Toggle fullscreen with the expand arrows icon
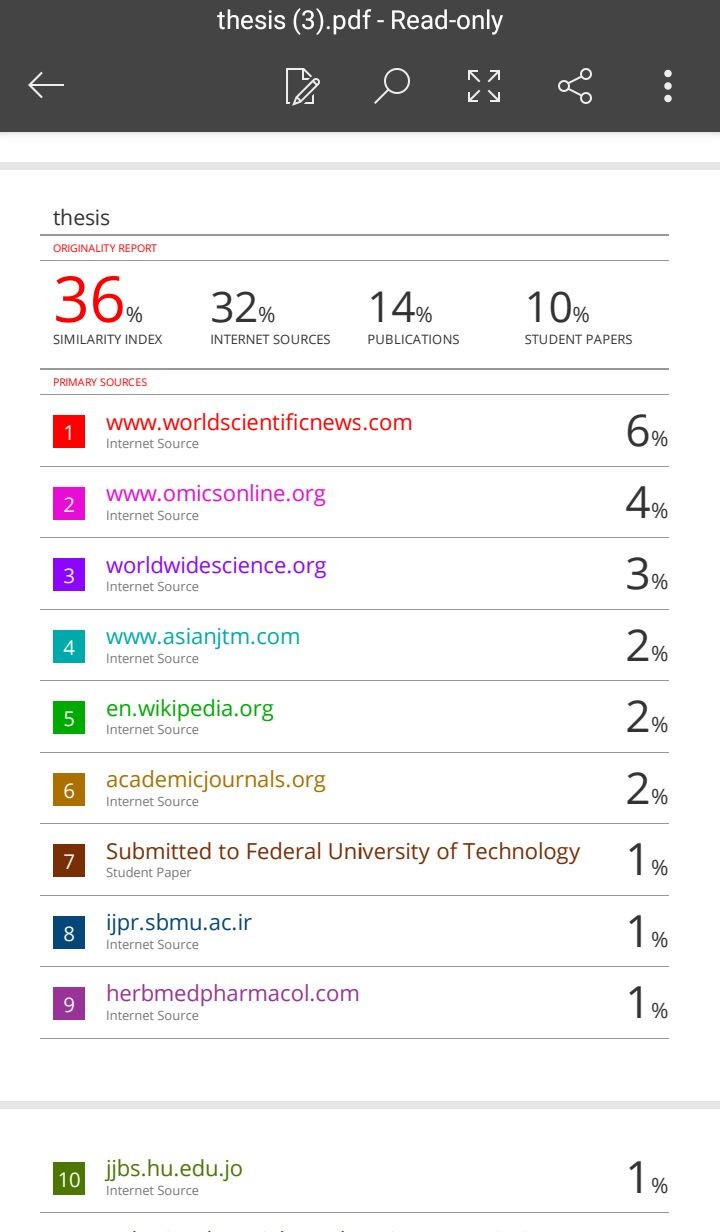 [x=484, y=86]
